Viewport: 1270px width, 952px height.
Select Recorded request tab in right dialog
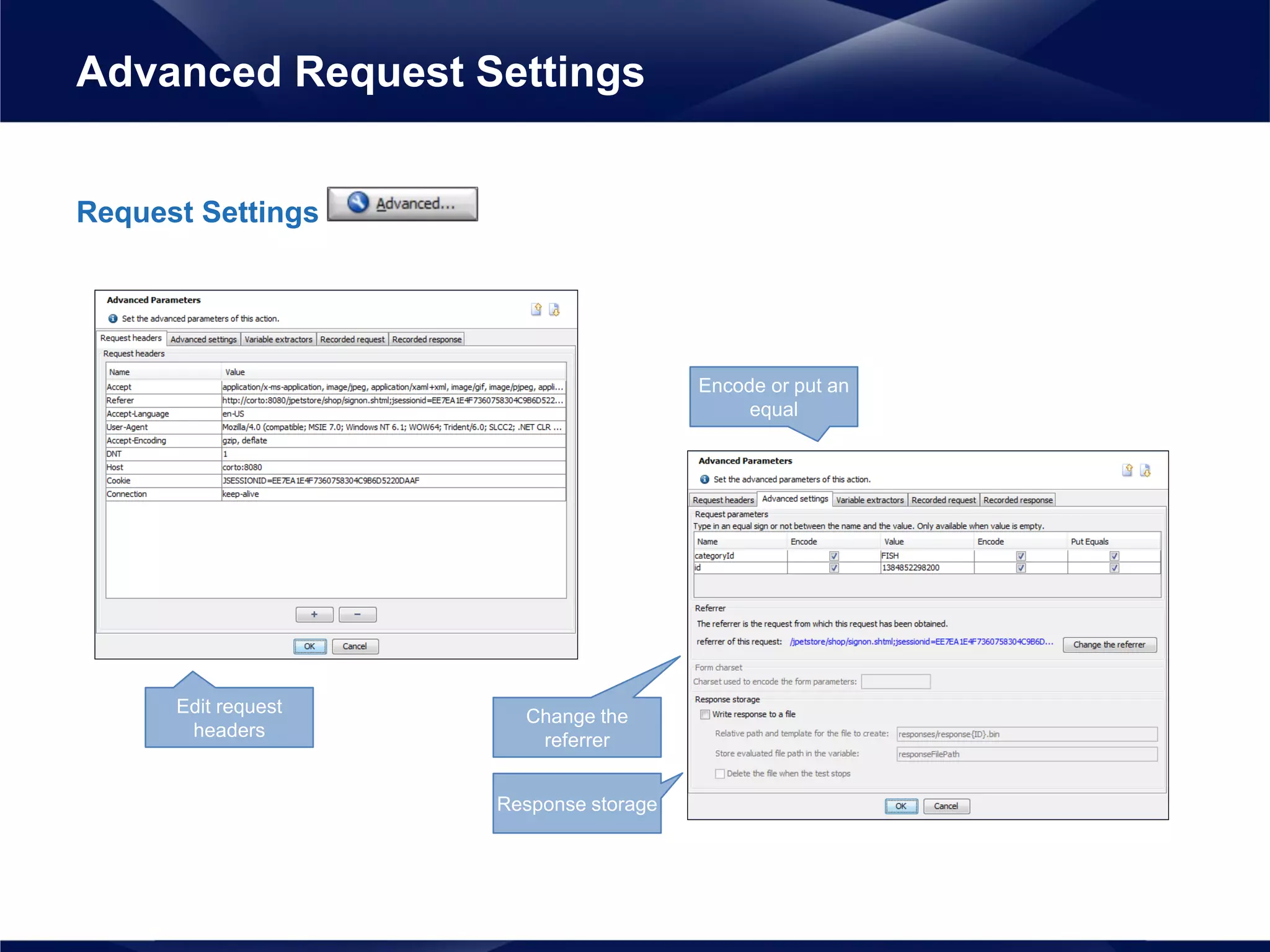click(943, 500)
